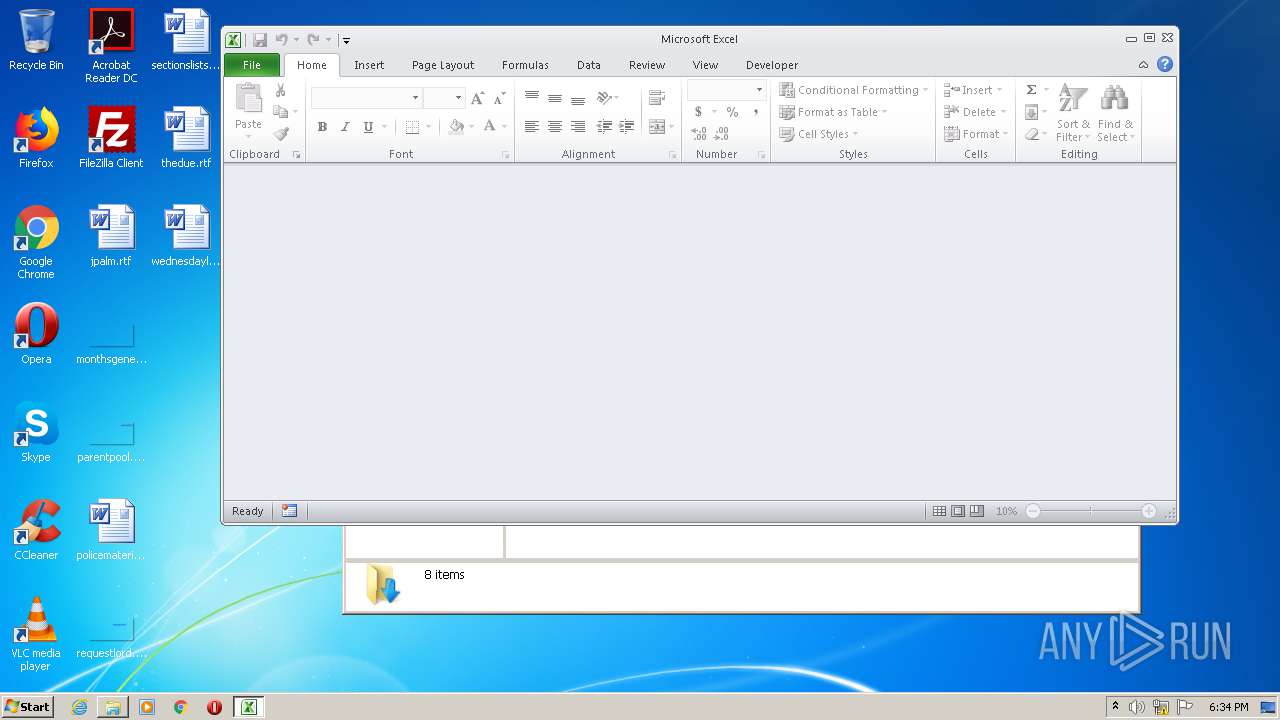Click the Cut scissors icon
This screenshot has height=720, width=1280.
coord(281,90)
